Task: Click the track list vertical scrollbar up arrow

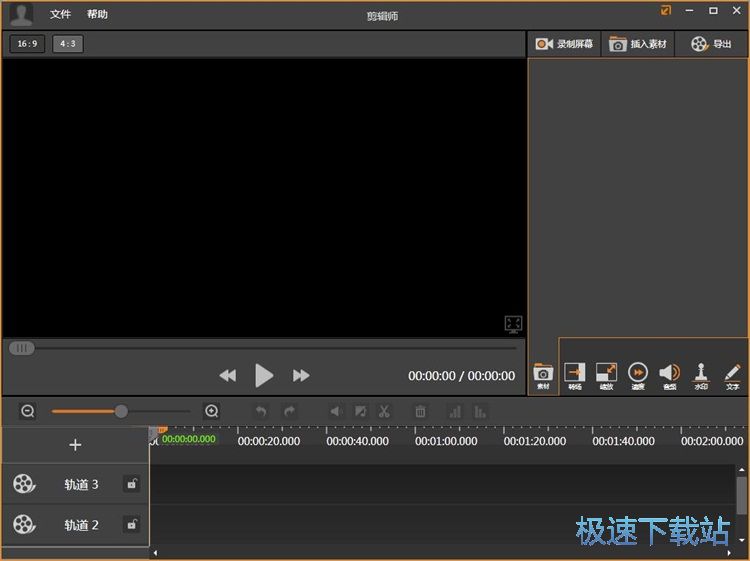Action: pyautogui.click(x=741, y=470)
